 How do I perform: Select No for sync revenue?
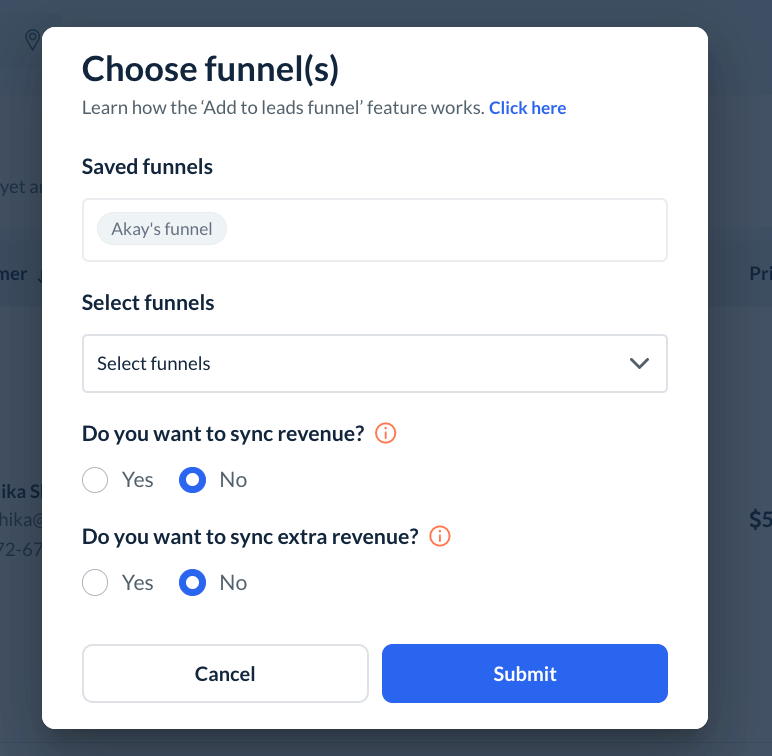point(192,480)
